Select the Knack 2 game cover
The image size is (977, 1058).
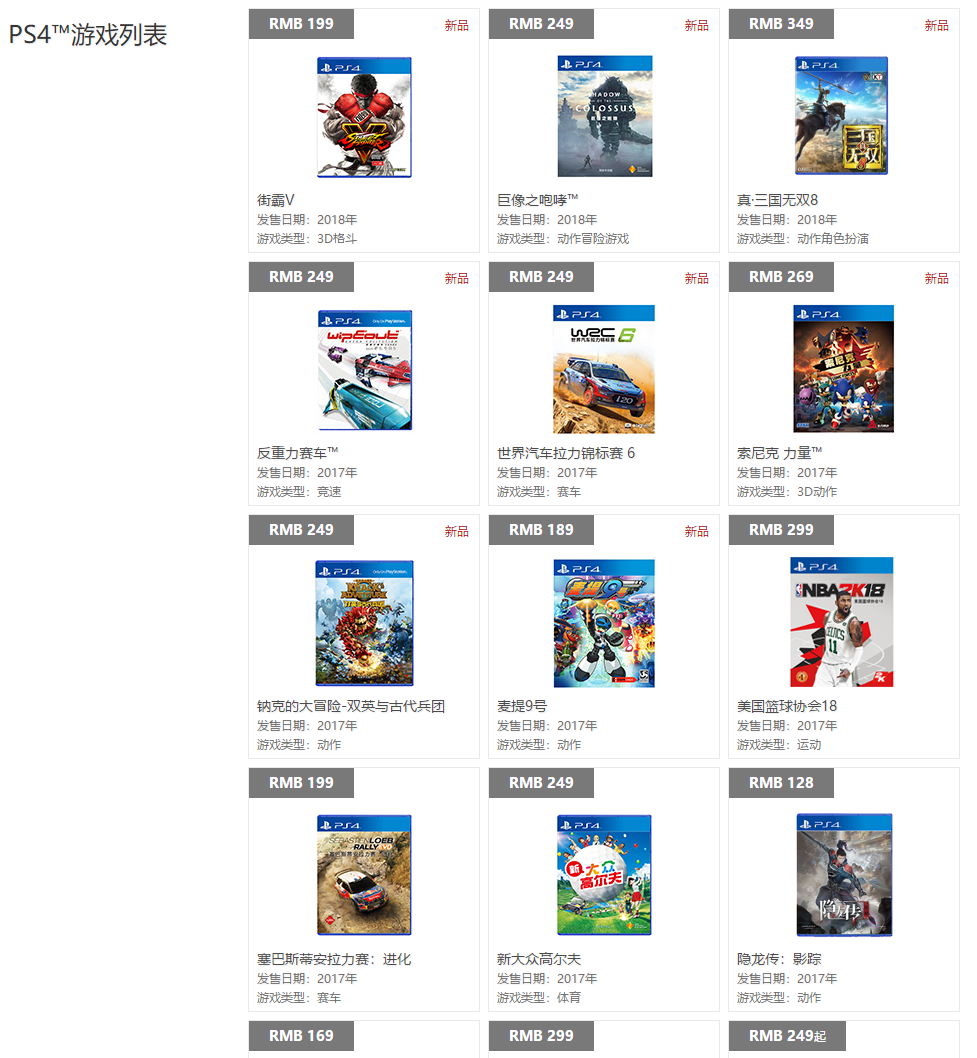(364, 623)
